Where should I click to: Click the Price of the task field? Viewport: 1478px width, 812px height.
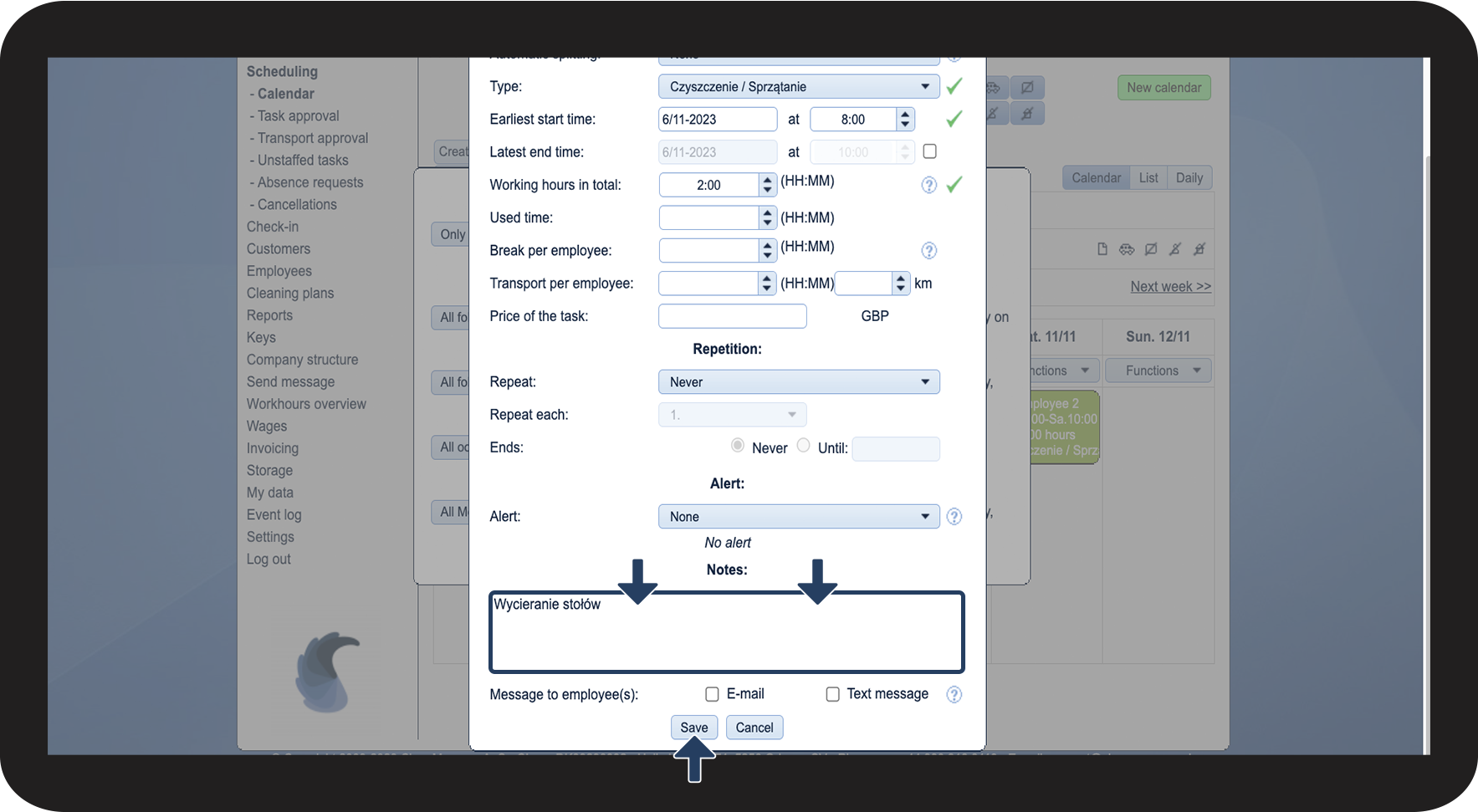click(733, 316)
